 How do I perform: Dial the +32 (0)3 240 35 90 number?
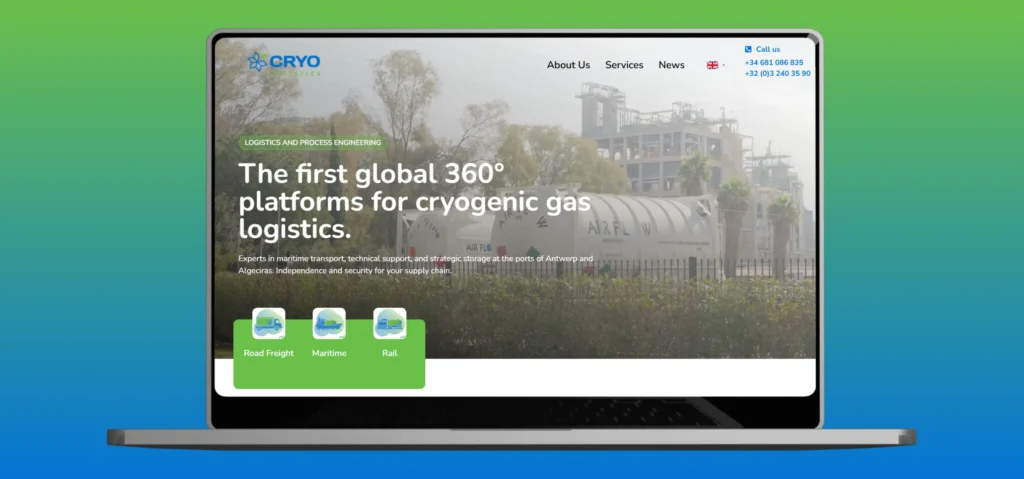coord(777,74)
